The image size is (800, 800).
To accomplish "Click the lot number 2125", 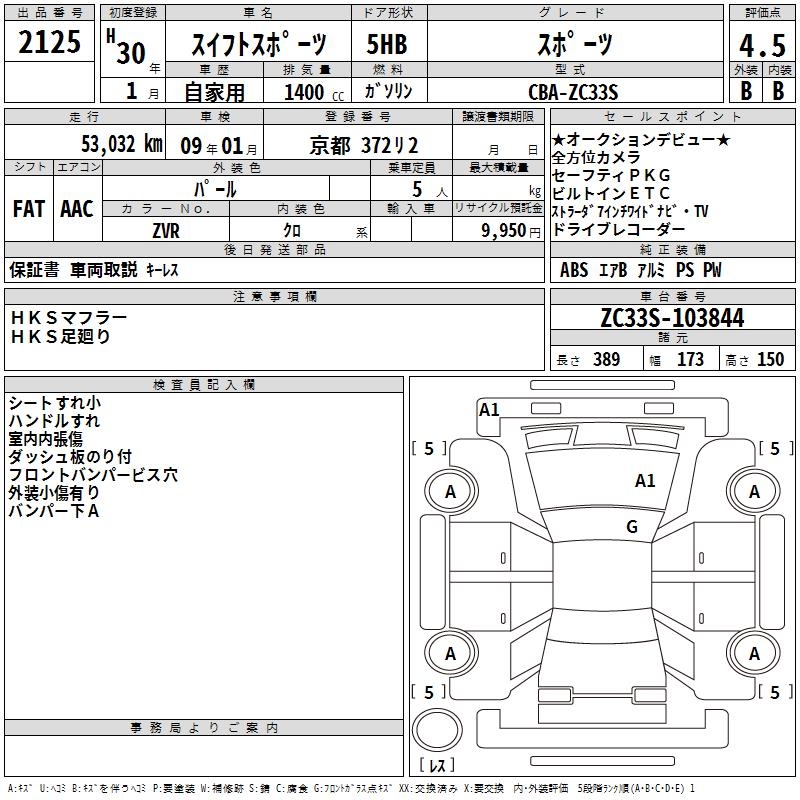I will (x=49, y=42).
